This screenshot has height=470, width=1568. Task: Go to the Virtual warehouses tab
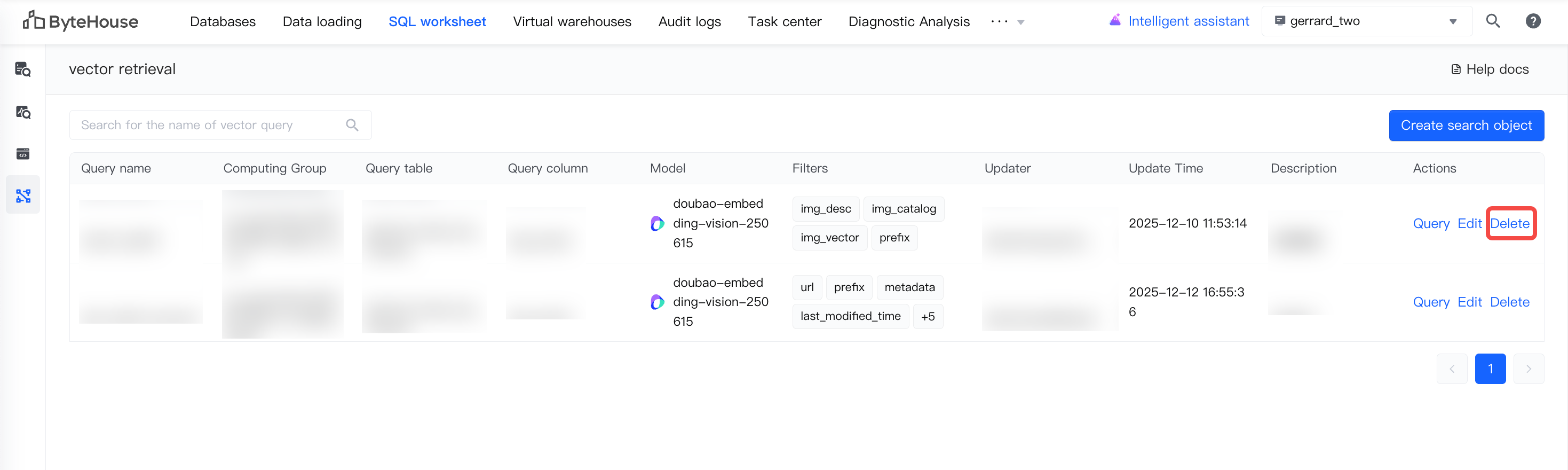coord(572,22)
